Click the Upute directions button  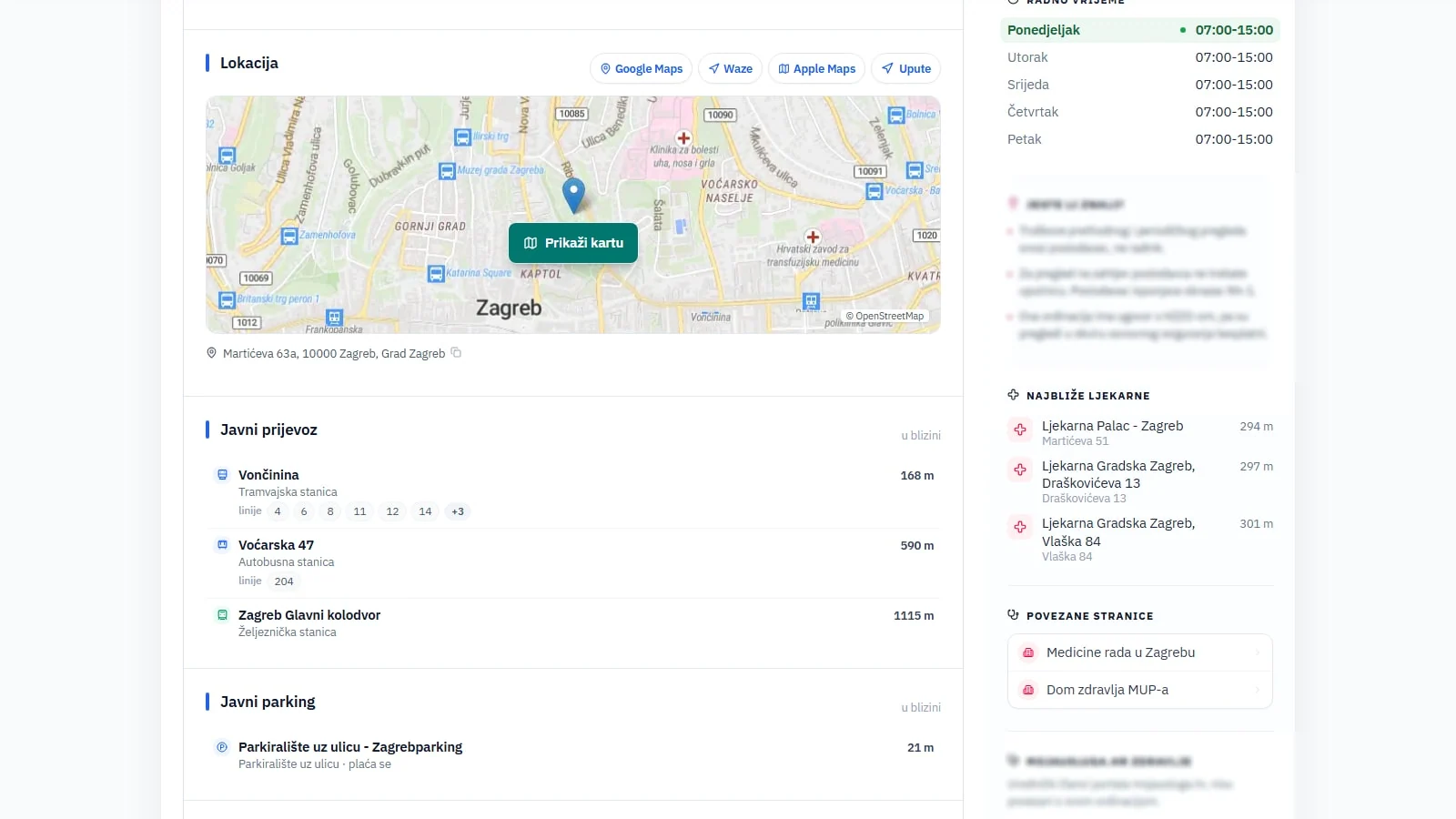point(906,68)
